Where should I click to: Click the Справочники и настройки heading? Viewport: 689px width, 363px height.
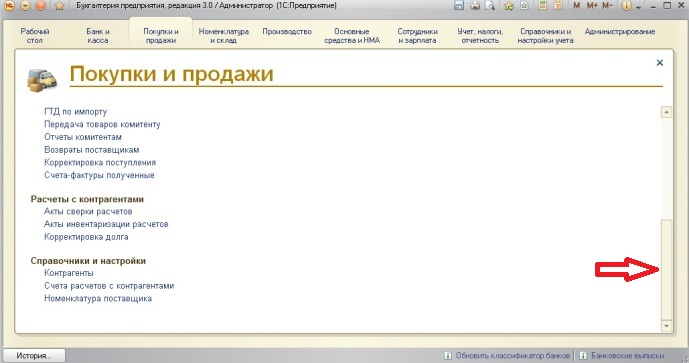(88, 261)
